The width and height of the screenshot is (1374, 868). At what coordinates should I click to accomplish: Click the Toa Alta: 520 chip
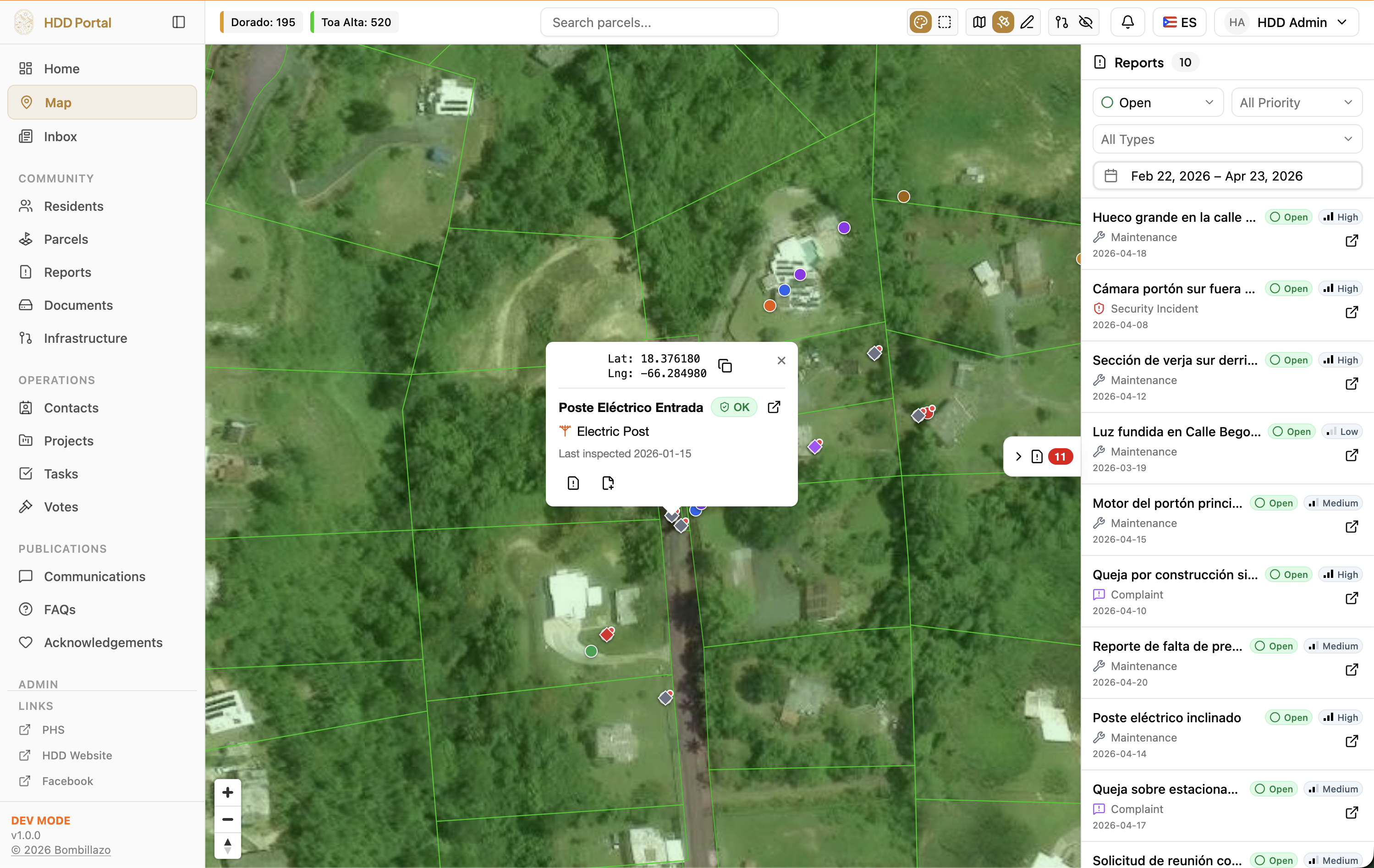354,22
